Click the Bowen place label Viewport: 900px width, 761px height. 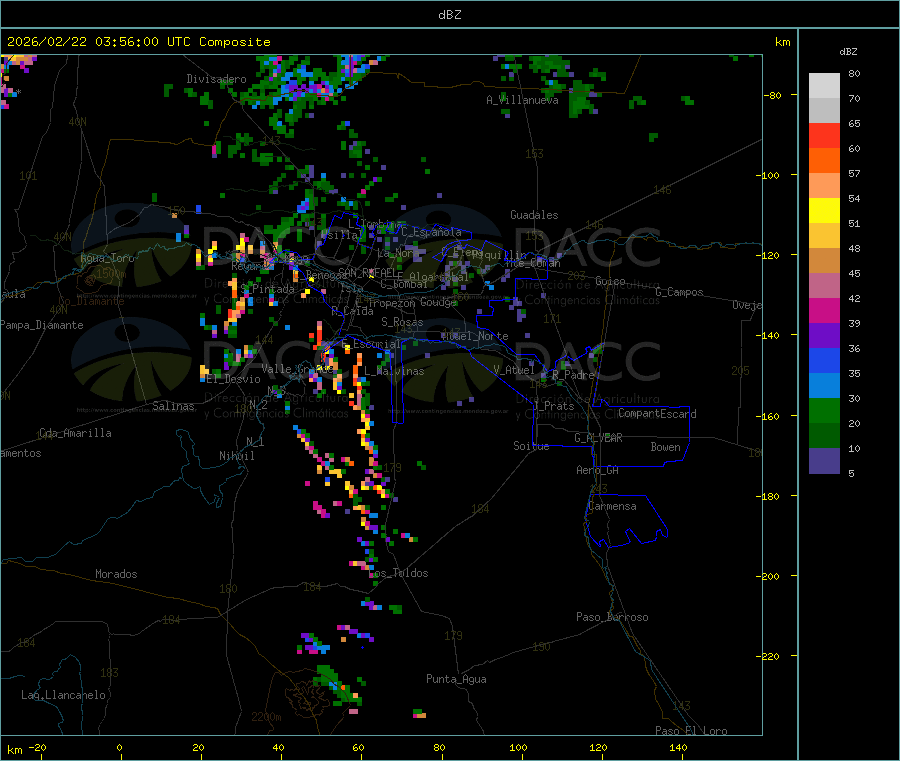click(x=666, y=447)
